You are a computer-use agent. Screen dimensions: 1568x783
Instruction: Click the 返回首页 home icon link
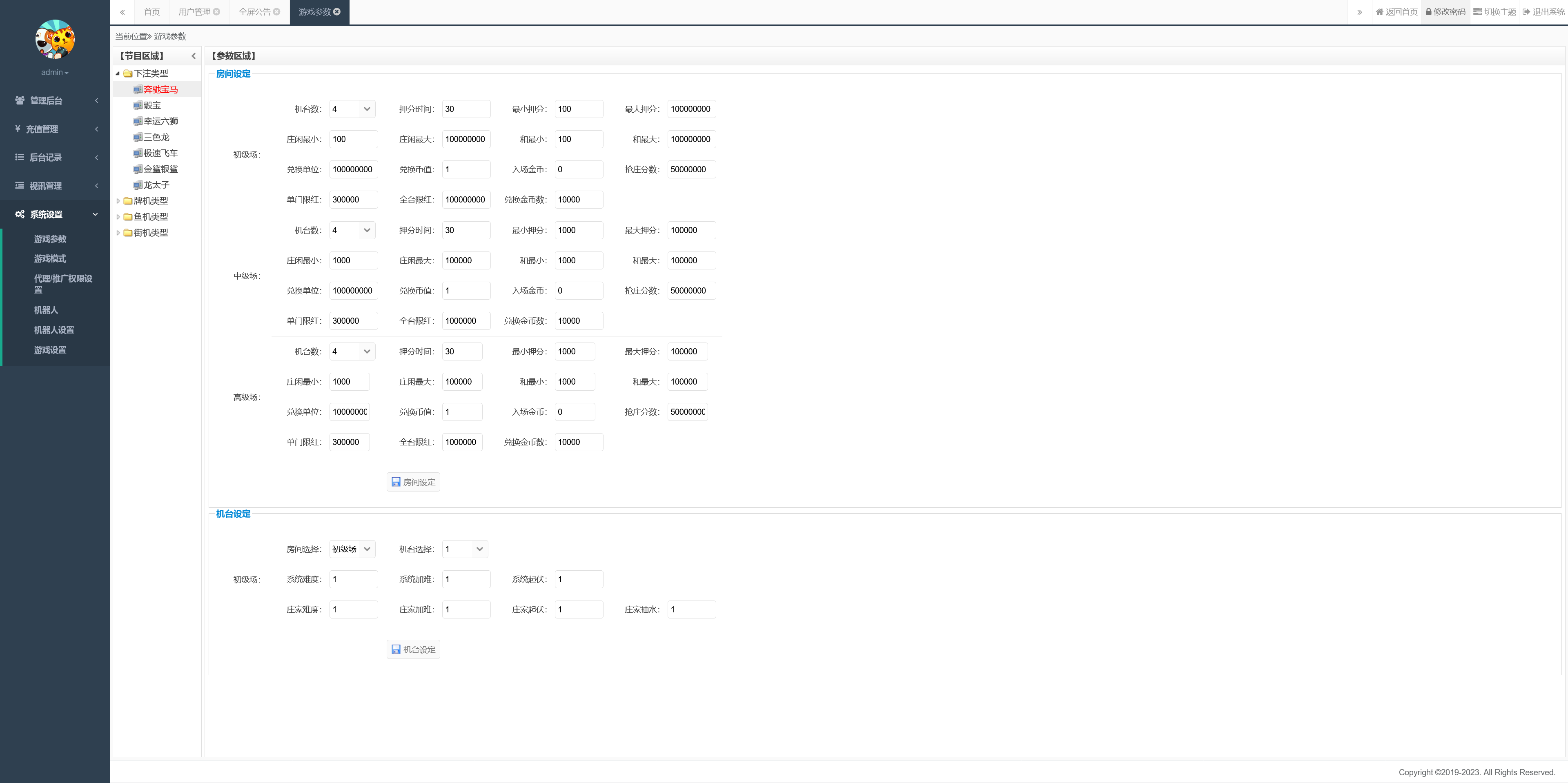(x=1396, y=12)
